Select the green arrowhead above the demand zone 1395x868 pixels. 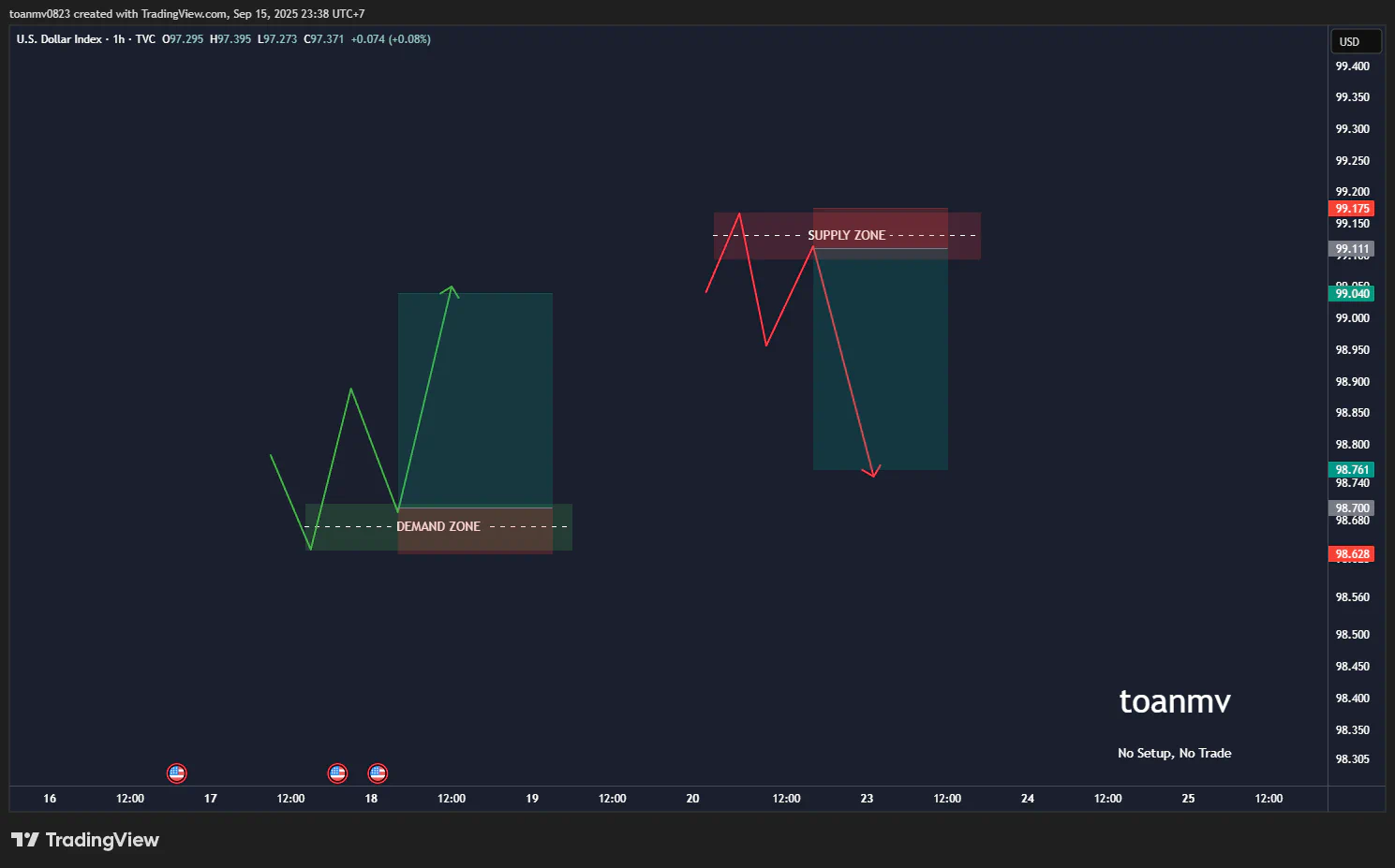[452, 291]
